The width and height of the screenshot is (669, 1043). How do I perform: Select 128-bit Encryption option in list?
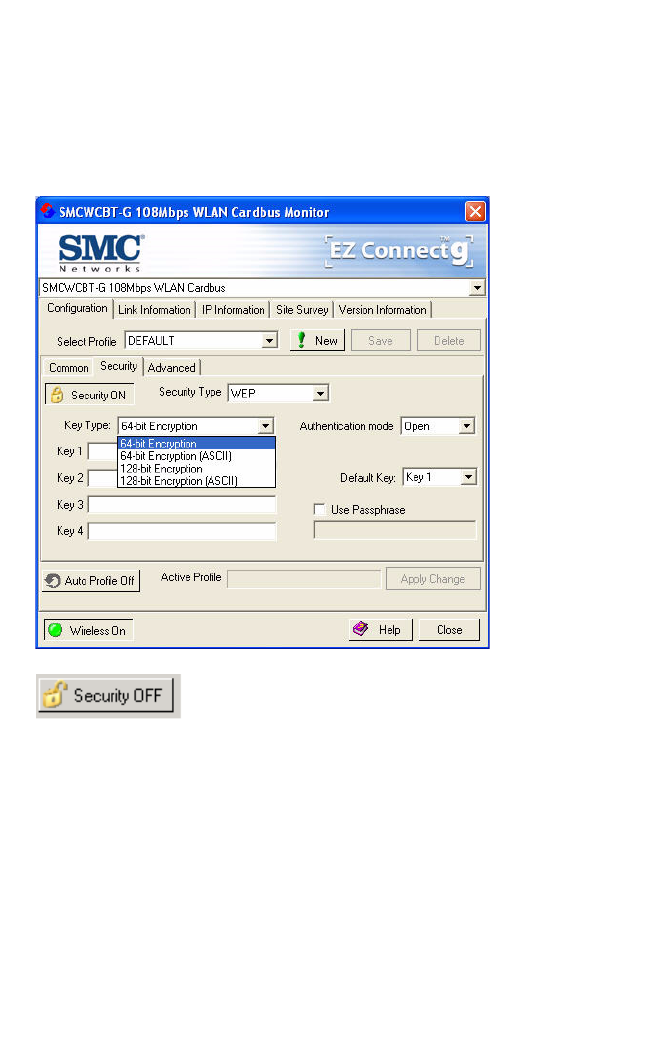pos(196,469)
